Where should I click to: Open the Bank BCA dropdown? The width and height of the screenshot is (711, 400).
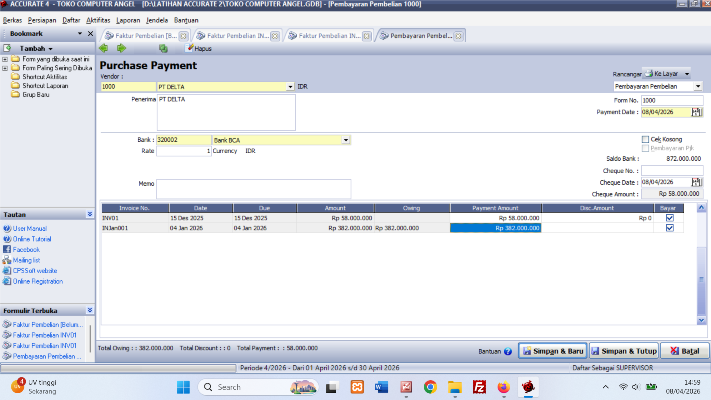click(x=346, y=140)
